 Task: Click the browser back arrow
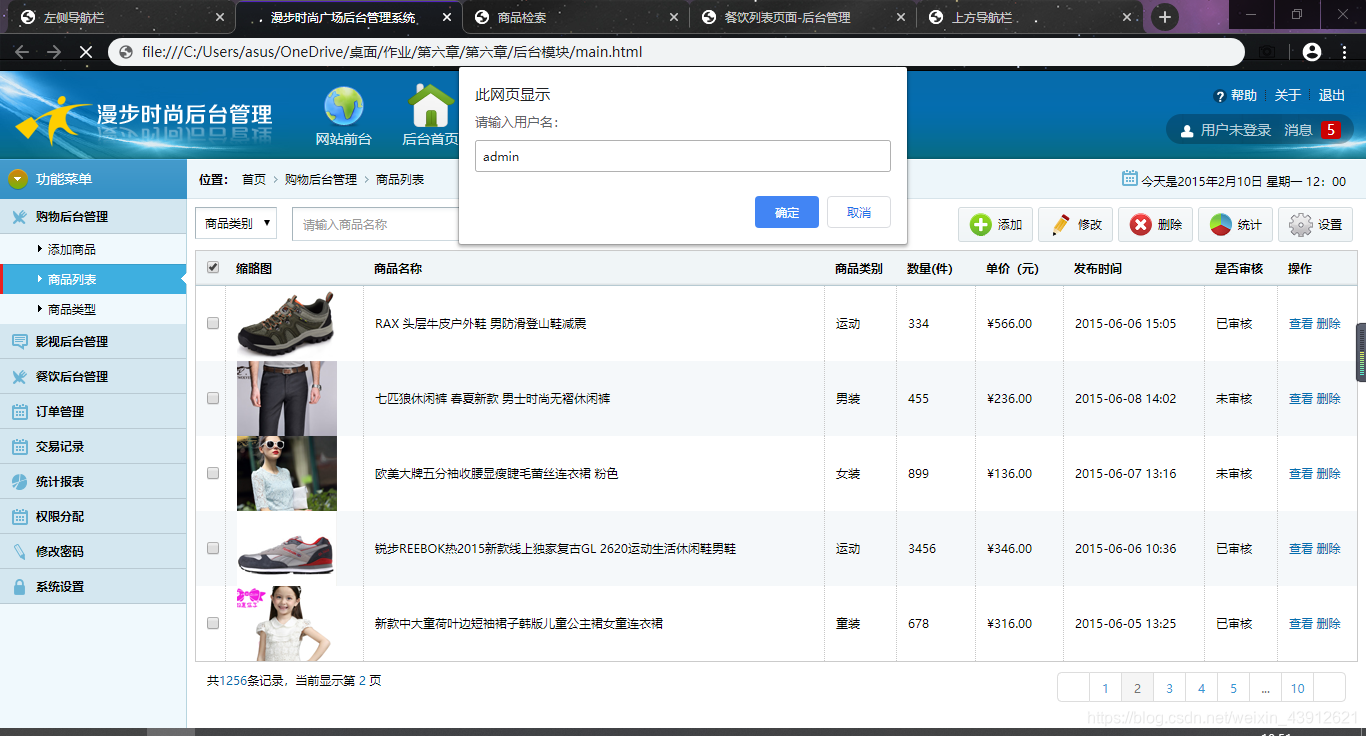(21, 52)
